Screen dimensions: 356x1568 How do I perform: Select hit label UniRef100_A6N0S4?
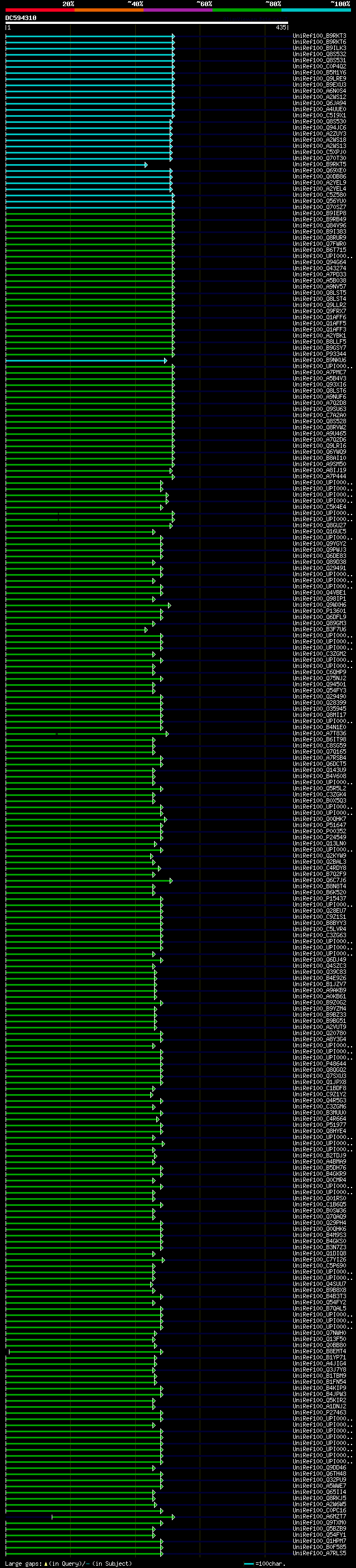click(319, 91)
